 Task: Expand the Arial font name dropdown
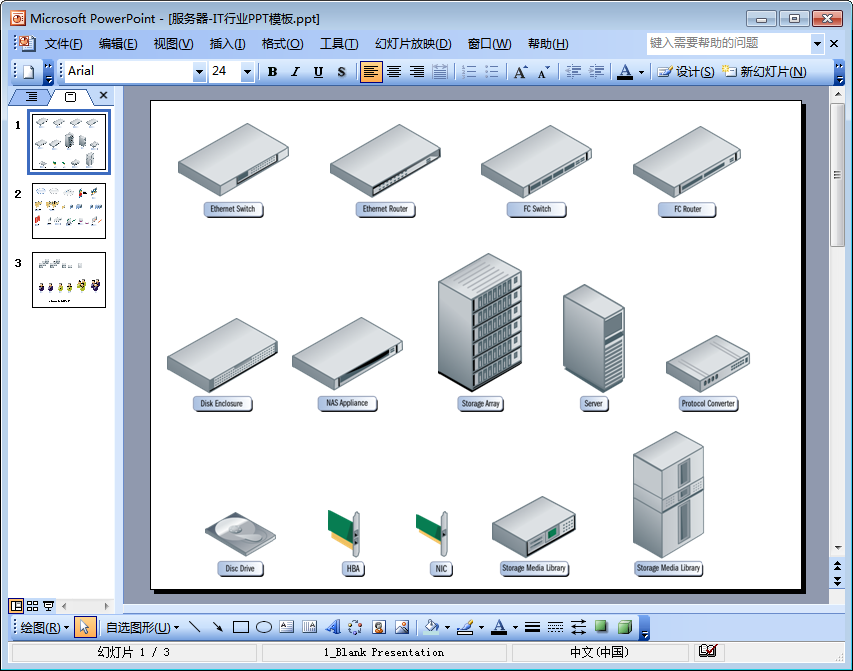click(x=199, y=71)
